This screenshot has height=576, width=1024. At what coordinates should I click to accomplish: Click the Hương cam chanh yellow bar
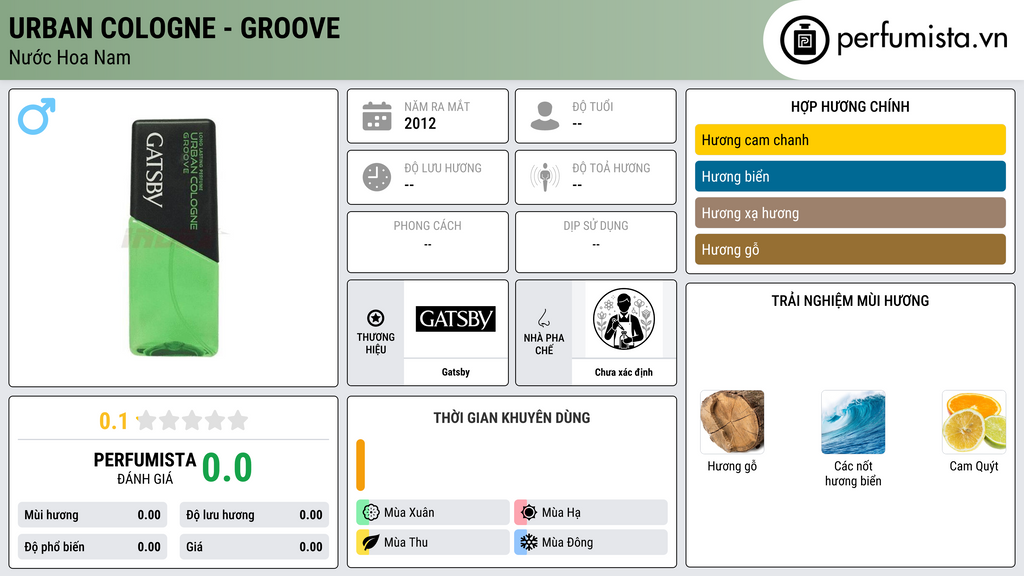pos(850,140)
